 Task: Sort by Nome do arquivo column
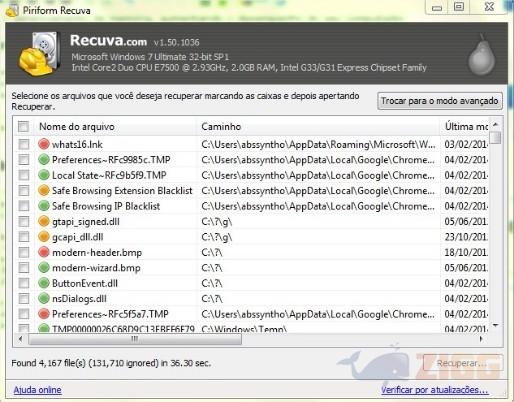[x=115, y=127]
